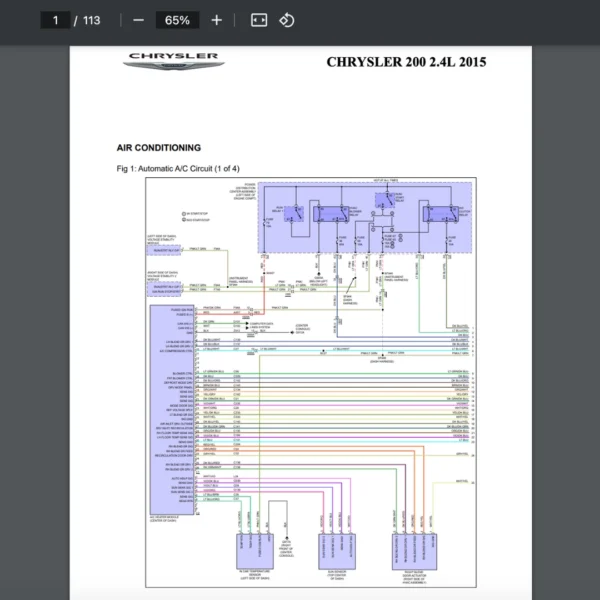Click the 'AIR CONDITIONING' heading
This screenshot has height=600, width=600.
click(159, 148)
